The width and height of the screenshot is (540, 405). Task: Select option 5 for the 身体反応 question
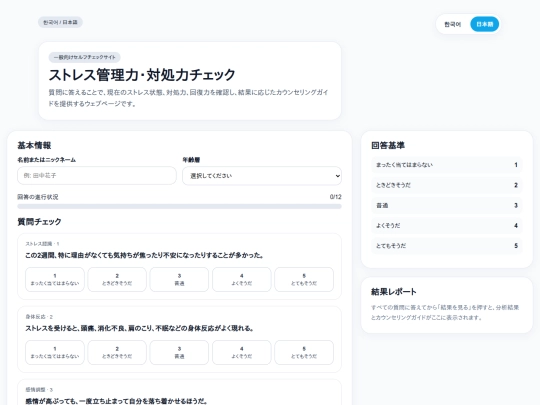click(x=304, y=352)
